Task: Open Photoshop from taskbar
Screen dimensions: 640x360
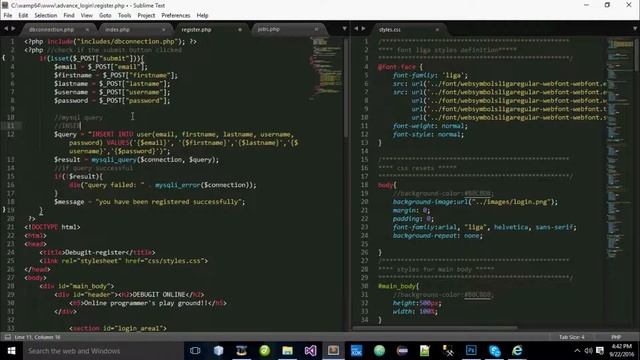Action: (x=471, y=351)
